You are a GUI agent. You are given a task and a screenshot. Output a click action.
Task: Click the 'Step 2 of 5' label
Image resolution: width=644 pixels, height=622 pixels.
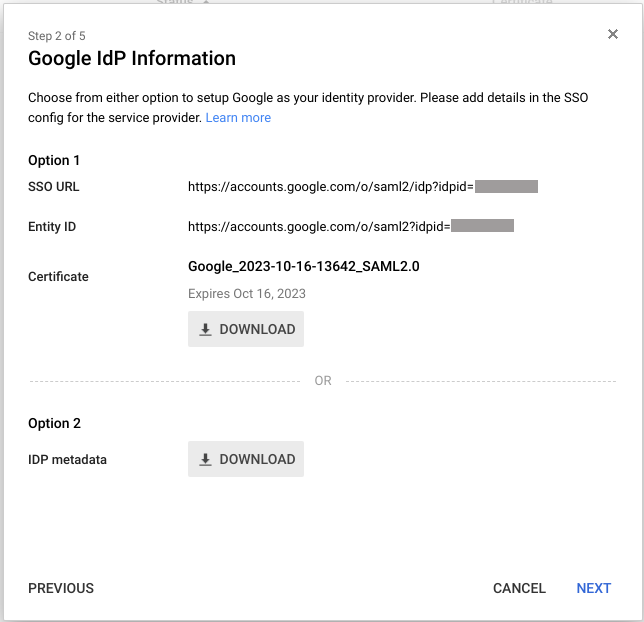[57, 36]
